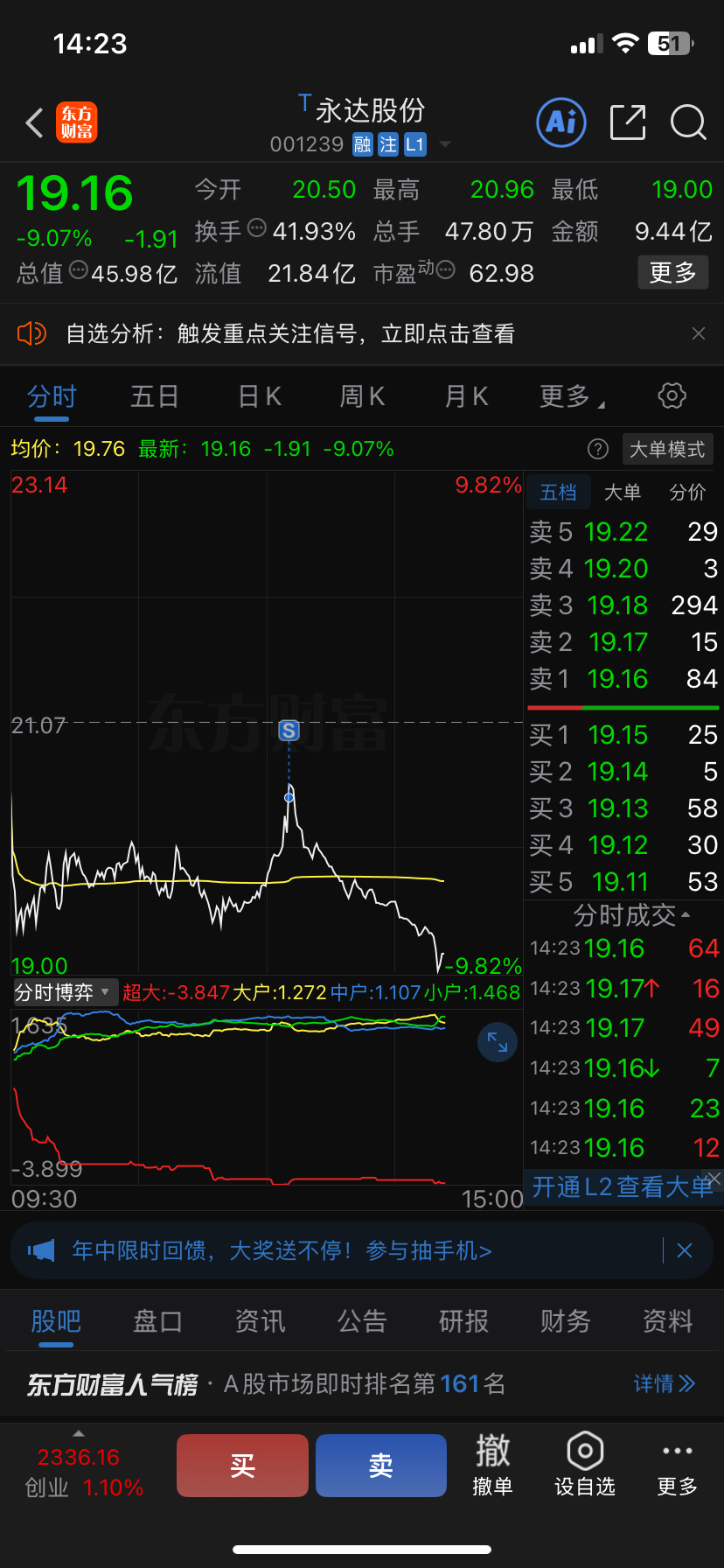Expand the stock title dropdown arrow
This screenshot has height=1568, width=724.
coord(445,144)
